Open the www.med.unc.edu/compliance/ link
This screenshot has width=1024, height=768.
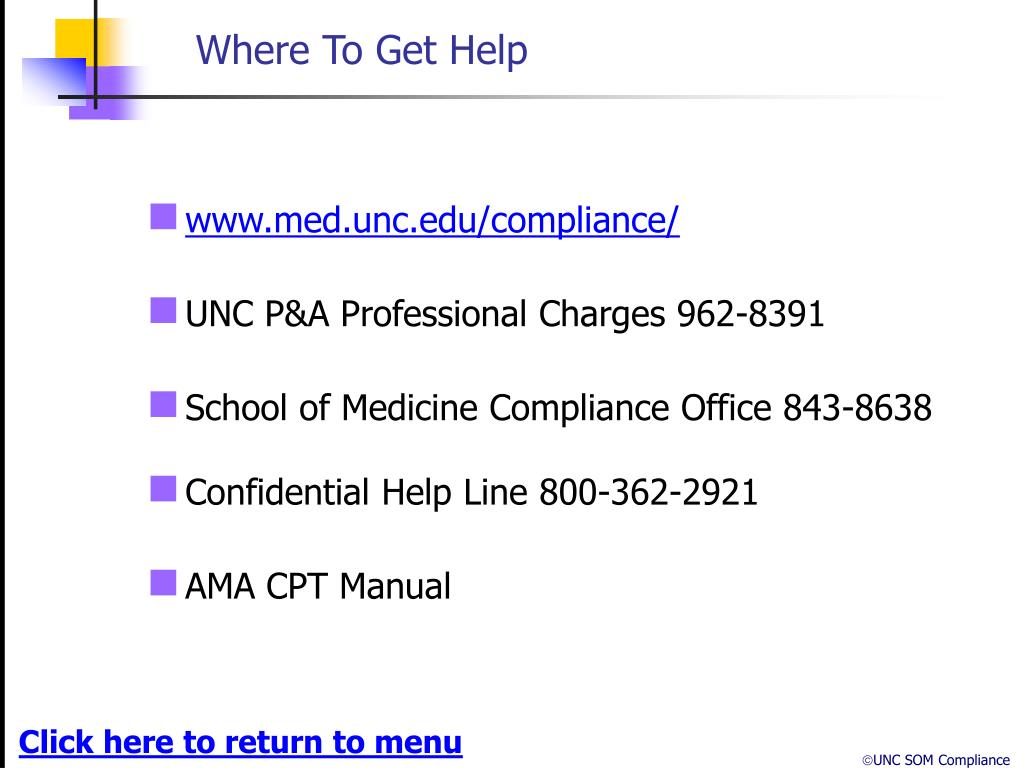[x=432, y=220]
